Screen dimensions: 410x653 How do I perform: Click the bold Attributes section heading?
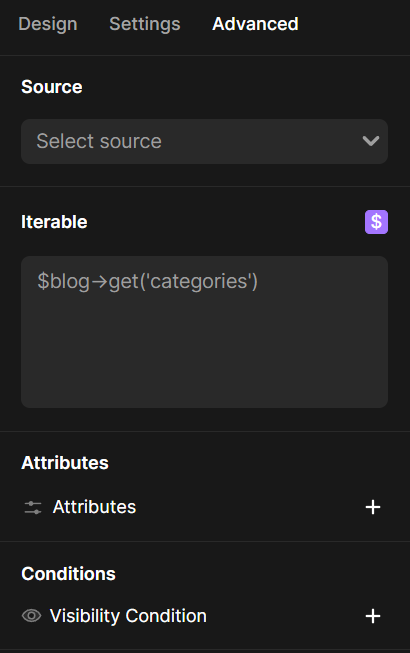[65, 463]
